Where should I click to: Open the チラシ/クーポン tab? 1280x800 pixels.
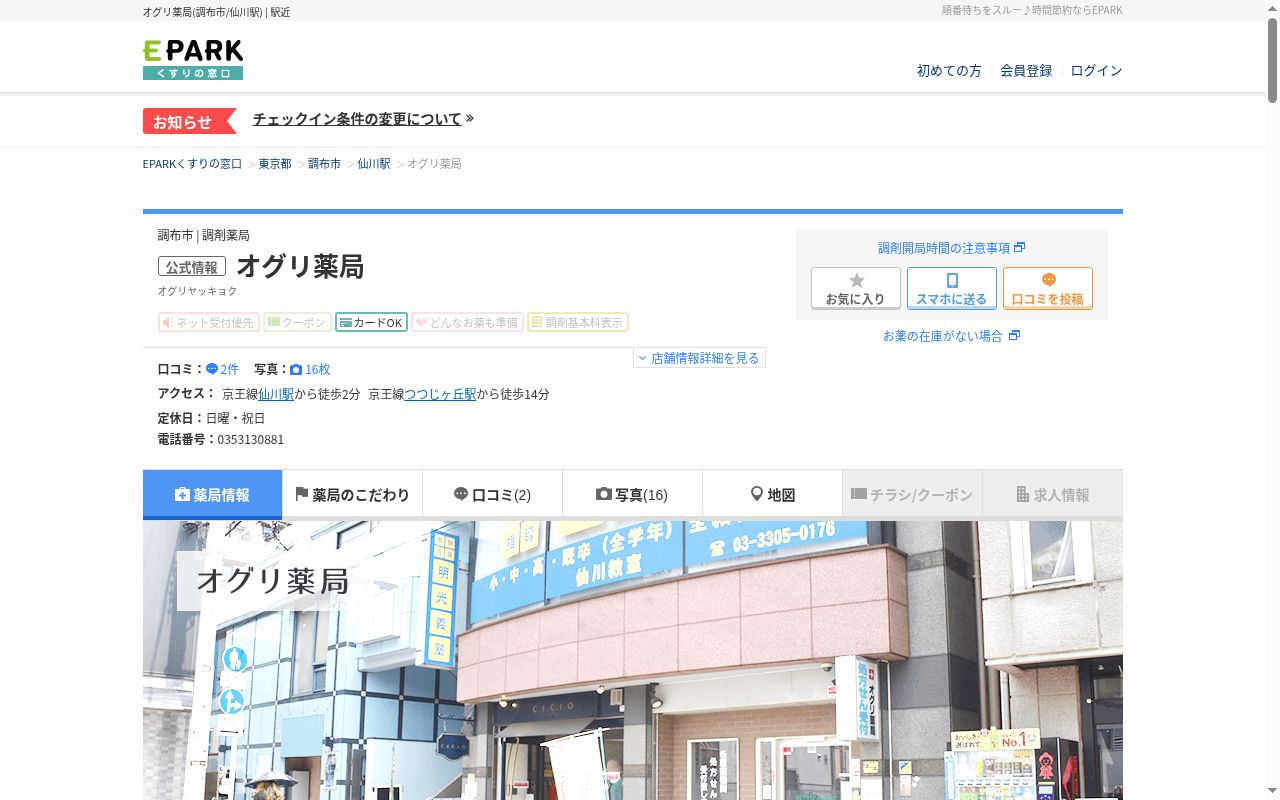[x=912, y=494]
